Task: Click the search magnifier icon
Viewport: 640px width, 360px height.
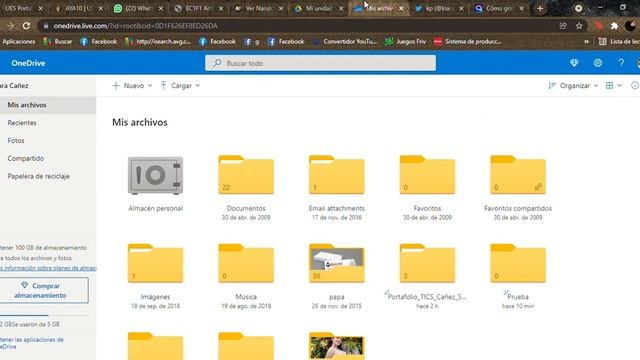Action: tap(217, 63)
